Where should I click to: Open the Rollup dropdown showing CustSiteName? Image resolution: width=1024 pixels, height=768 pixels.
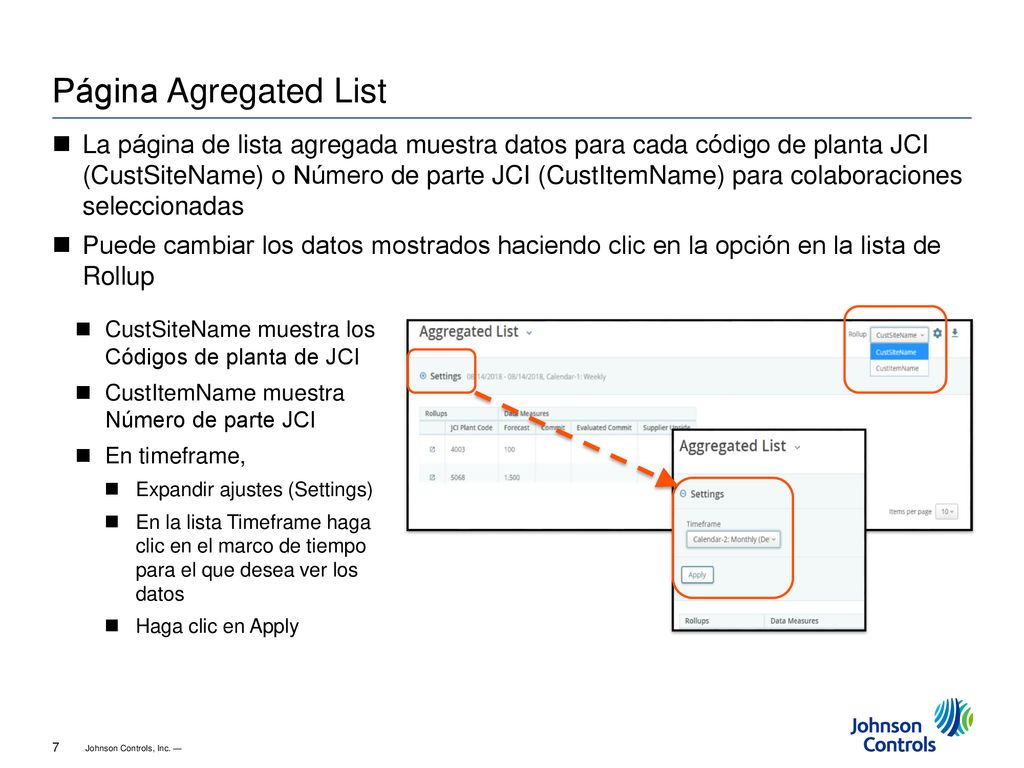click(899, 334)
